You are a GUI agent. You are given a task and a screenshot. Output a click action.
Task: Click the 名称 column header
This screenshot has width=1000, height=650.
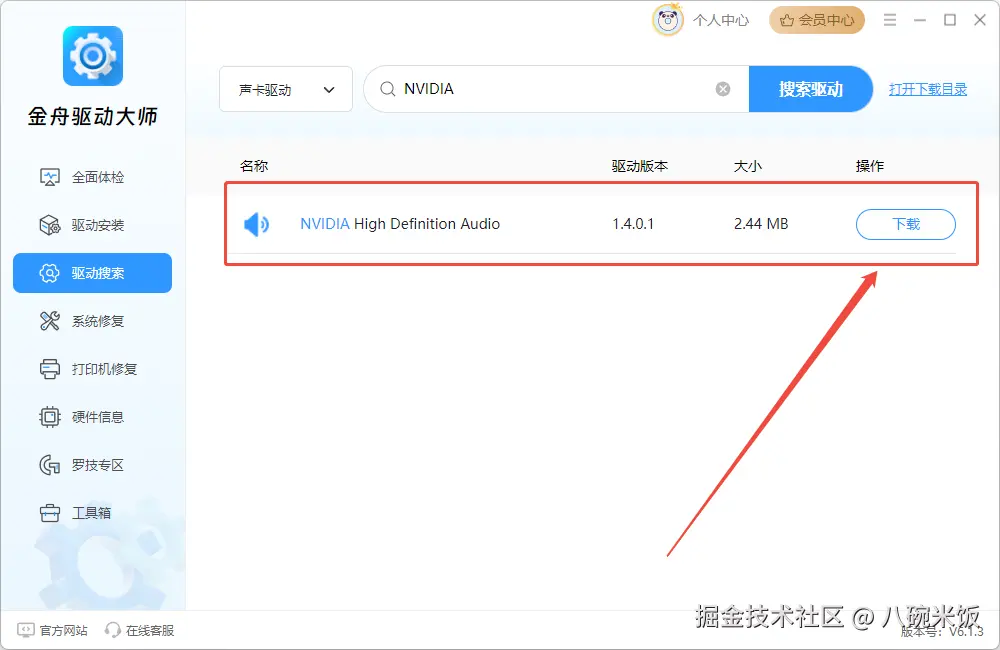(254, 166)
